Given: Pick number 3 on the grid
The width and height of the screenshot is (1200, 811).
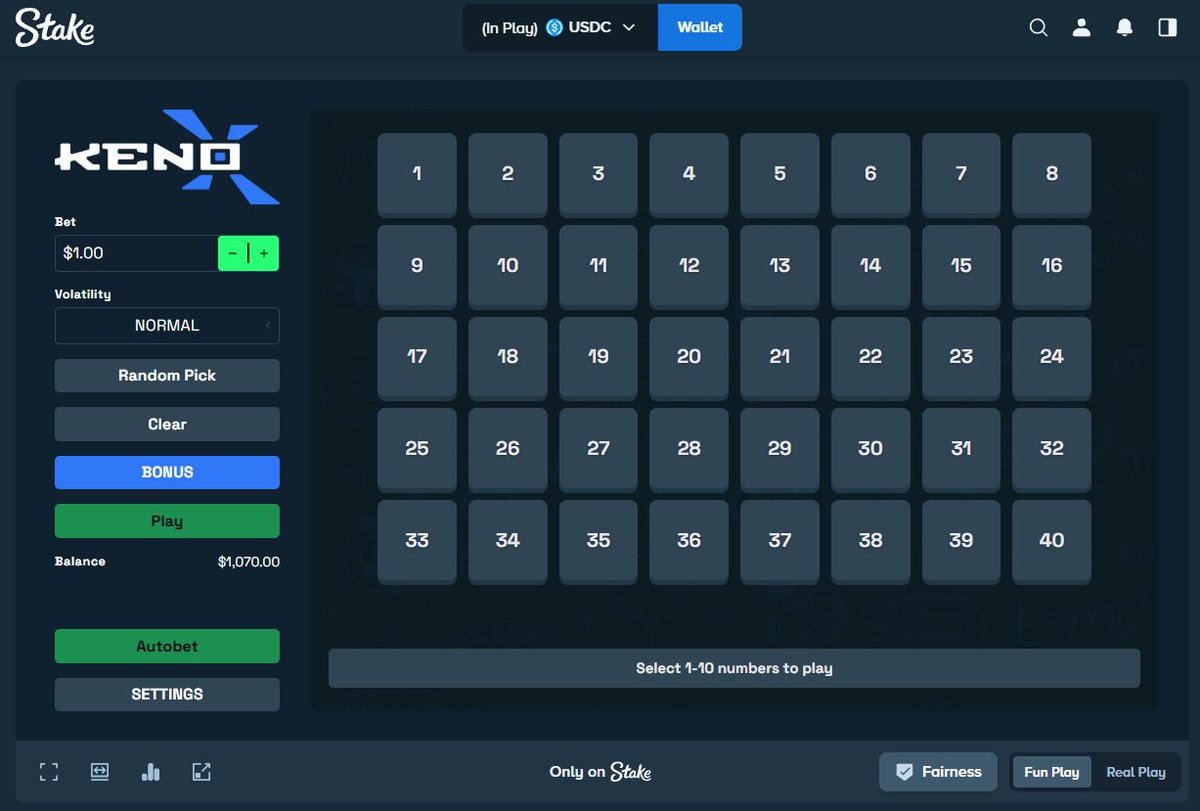Looking at the screenshot, I should click(598, 175).
